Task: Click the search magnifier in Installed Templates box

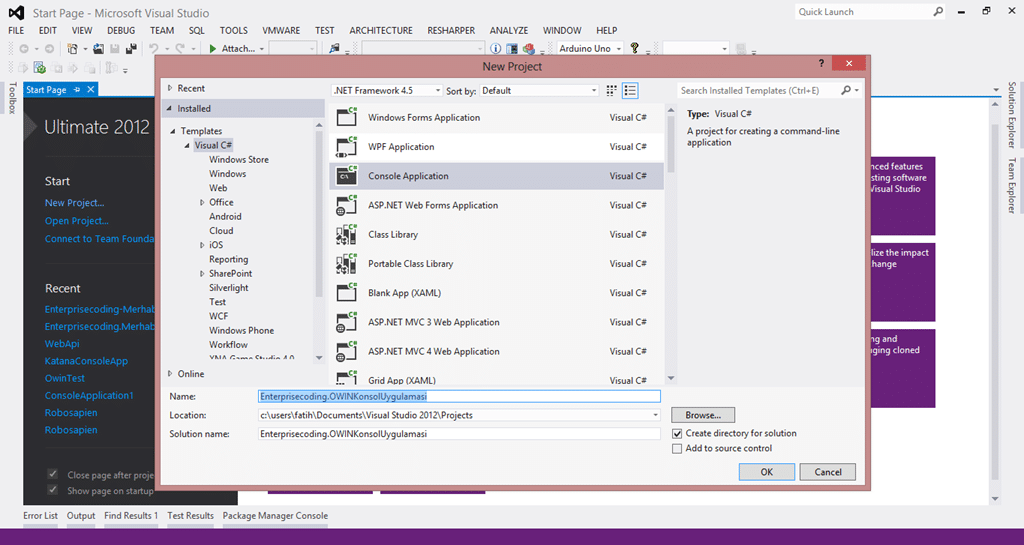Action: (x=846, y=90)
